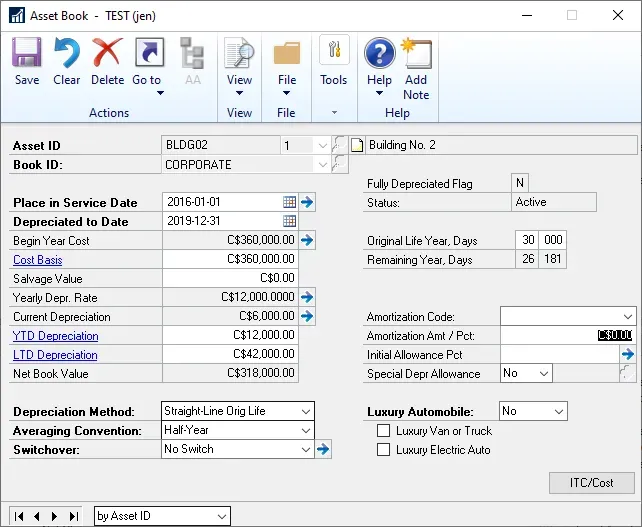Image resolution: width=642 pixels, height=527 pixels.
Task: Expand the Depreciation Method dropdown
Action: coord(305,411)
